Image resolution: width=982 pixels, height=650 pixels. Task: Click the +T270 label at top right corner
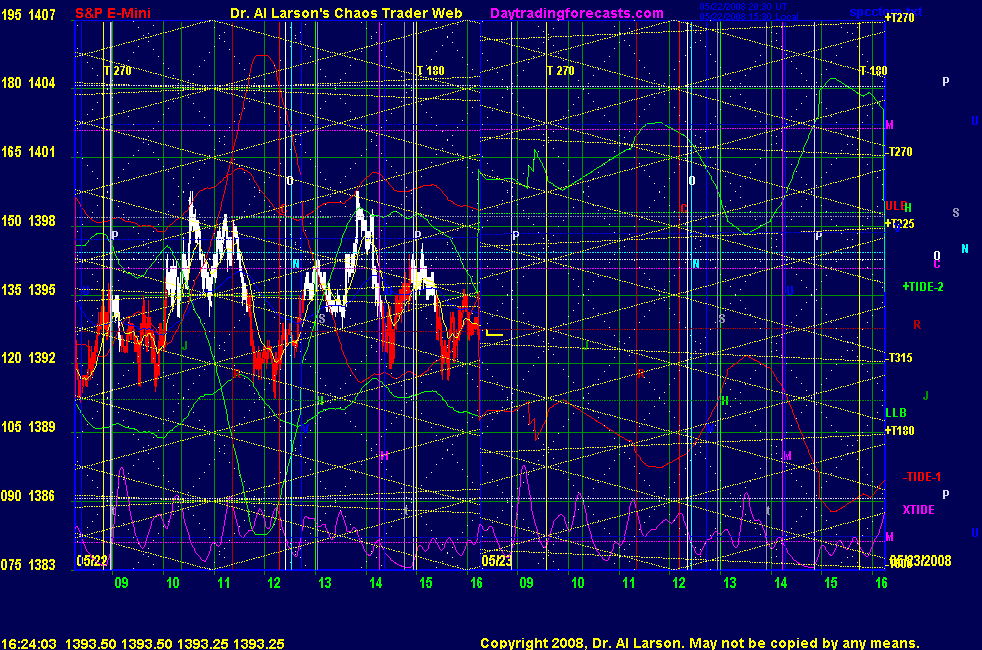click(901, 18)
